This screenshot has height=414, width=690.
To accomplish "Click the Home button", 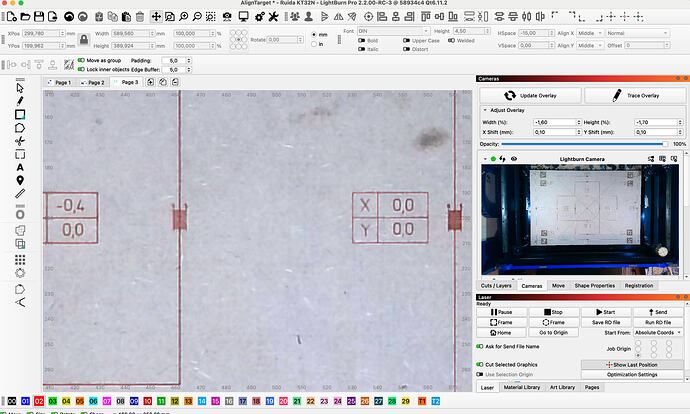I will [501, 333].
